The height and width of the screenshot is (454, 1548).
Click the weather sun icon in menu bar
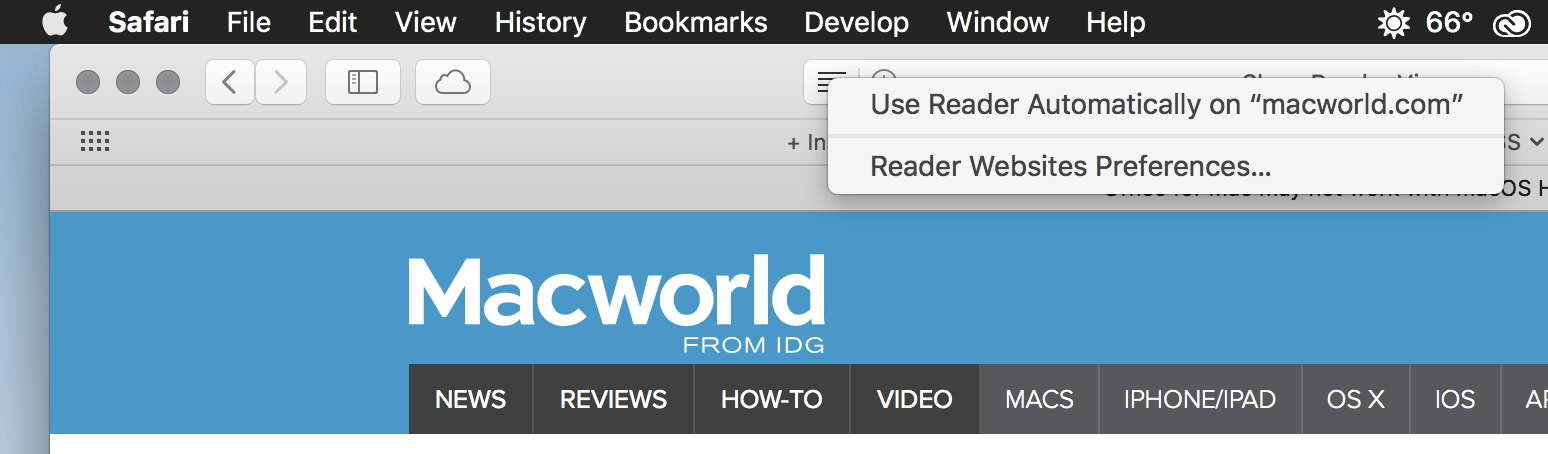(x=1393, y=22)
